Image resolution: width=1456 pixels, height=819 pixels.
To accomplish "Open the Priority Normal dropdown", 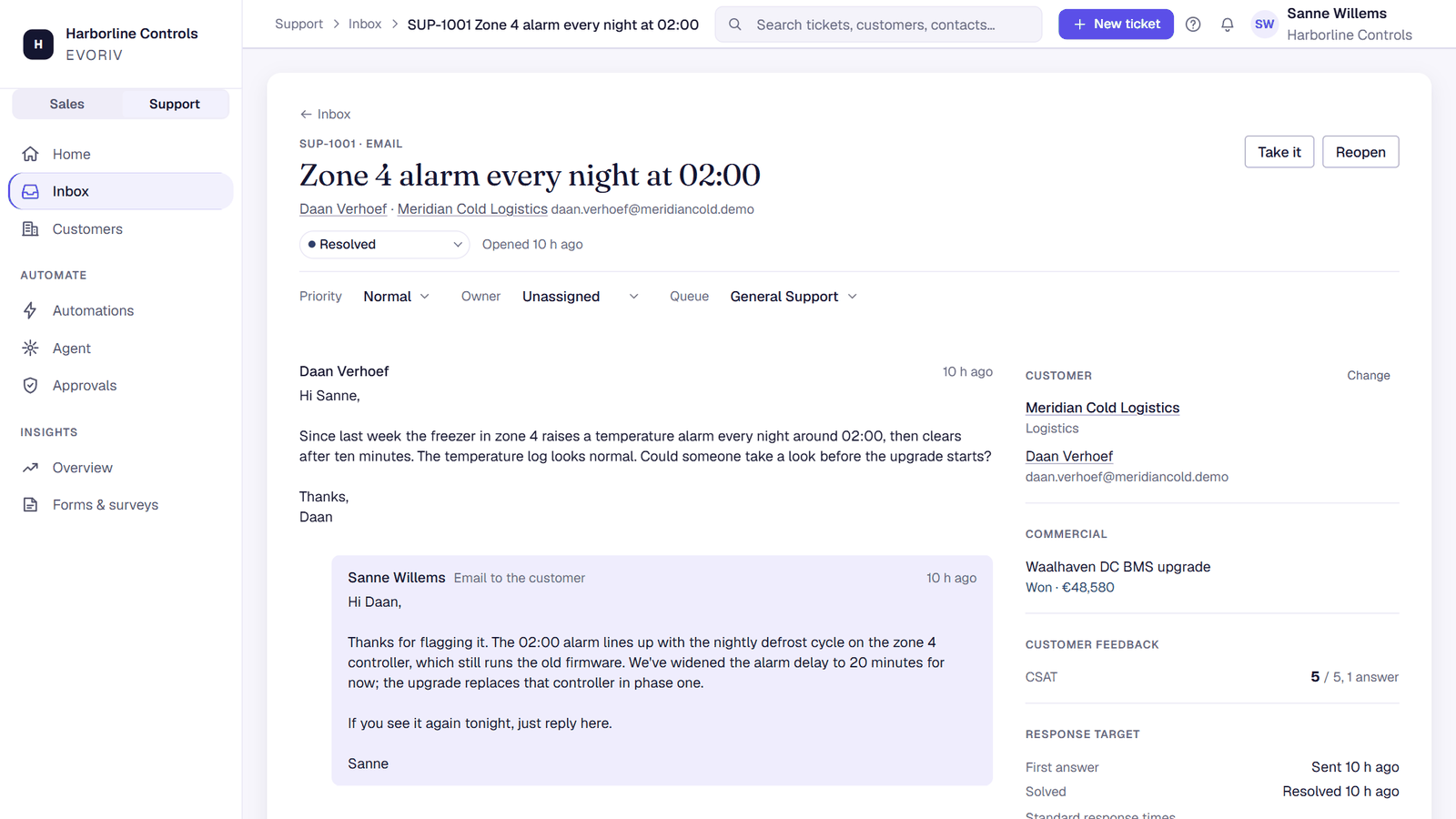I will pyautogui.click(x=397, y=297).
